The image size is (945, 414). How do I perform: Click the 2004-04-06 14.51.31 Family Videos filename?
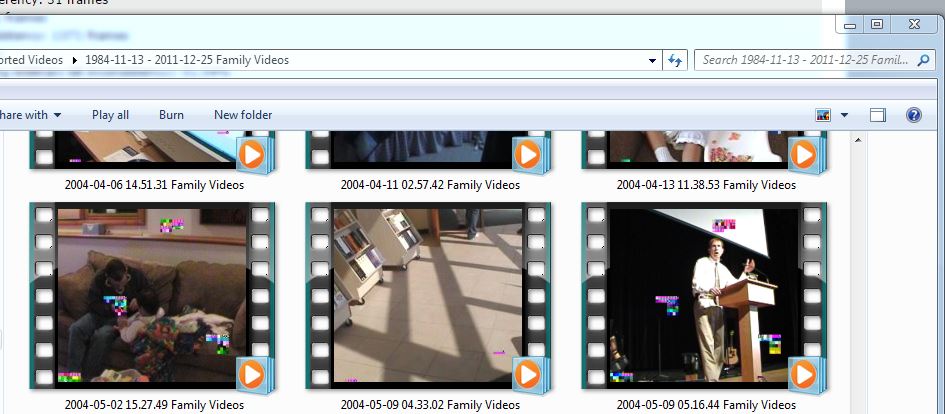coord(154,185)
